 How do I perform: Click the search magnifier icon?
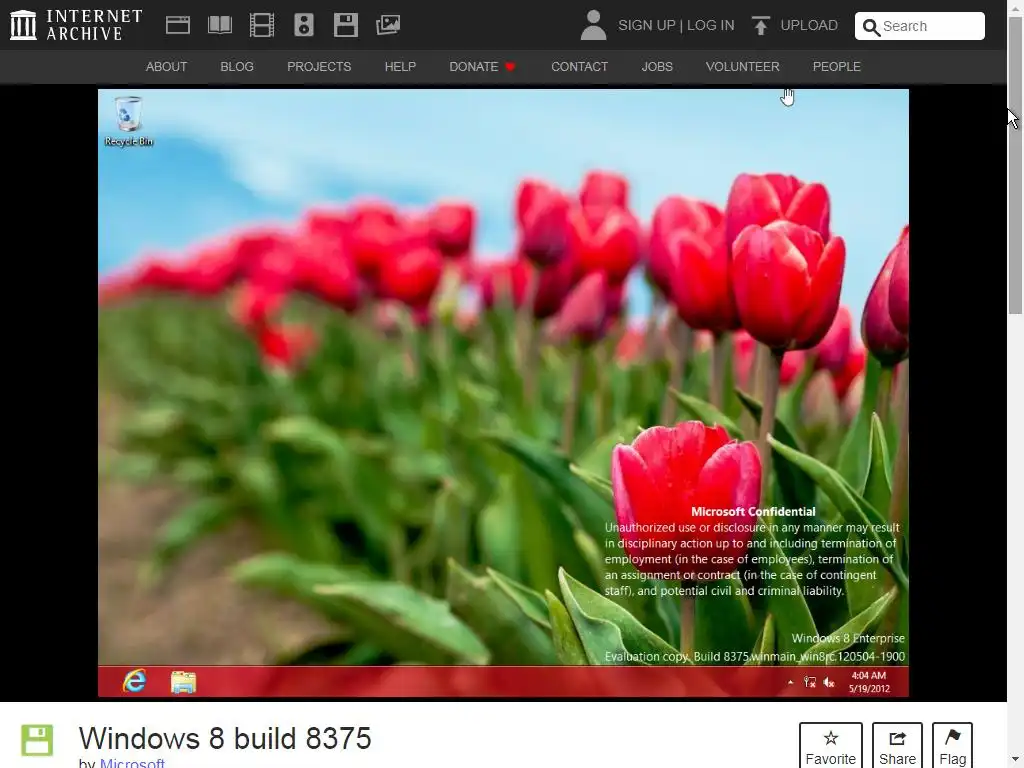click(871, 27)
